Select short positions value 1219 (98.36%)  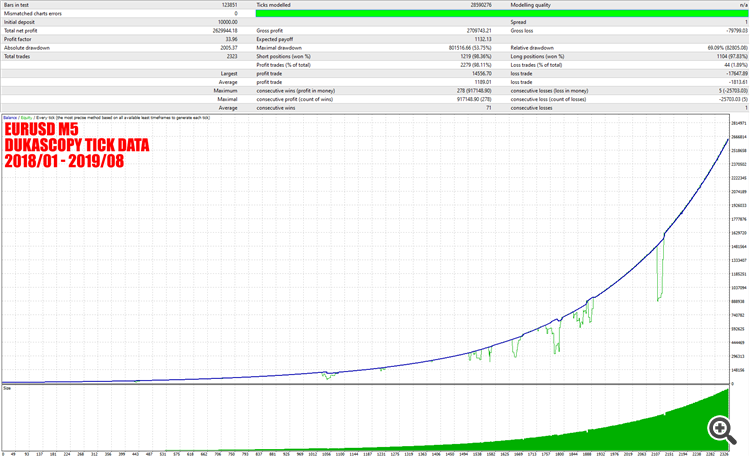(476, 56)
